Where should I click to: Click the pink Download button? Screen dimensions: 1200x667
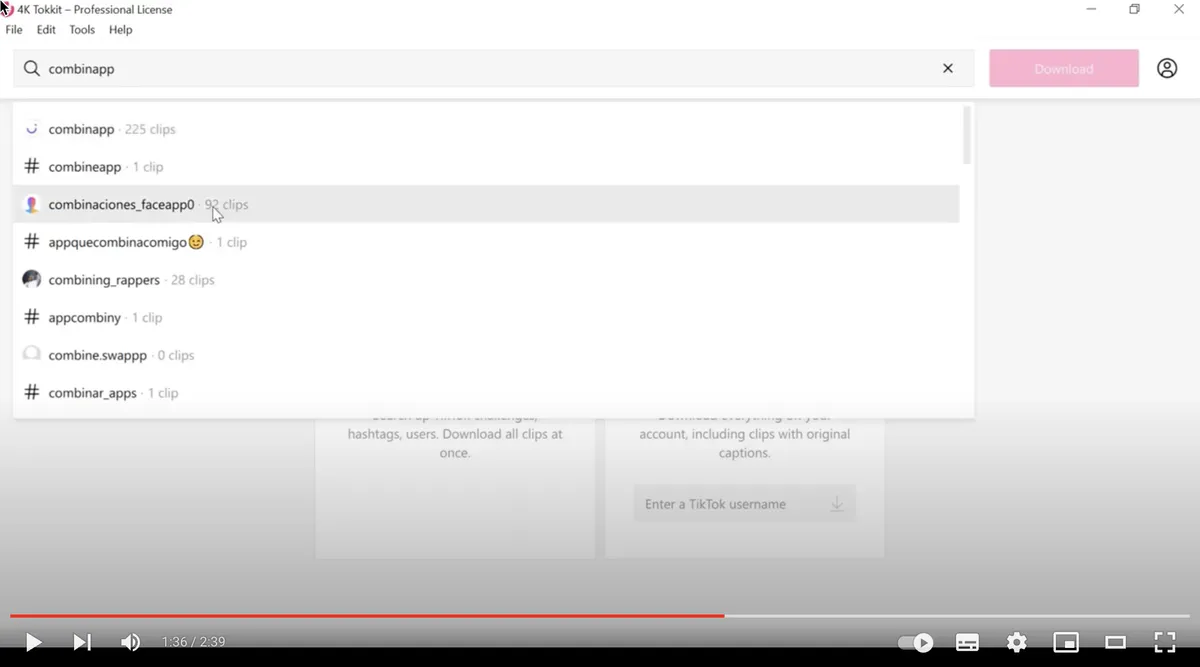(1064, 69)
